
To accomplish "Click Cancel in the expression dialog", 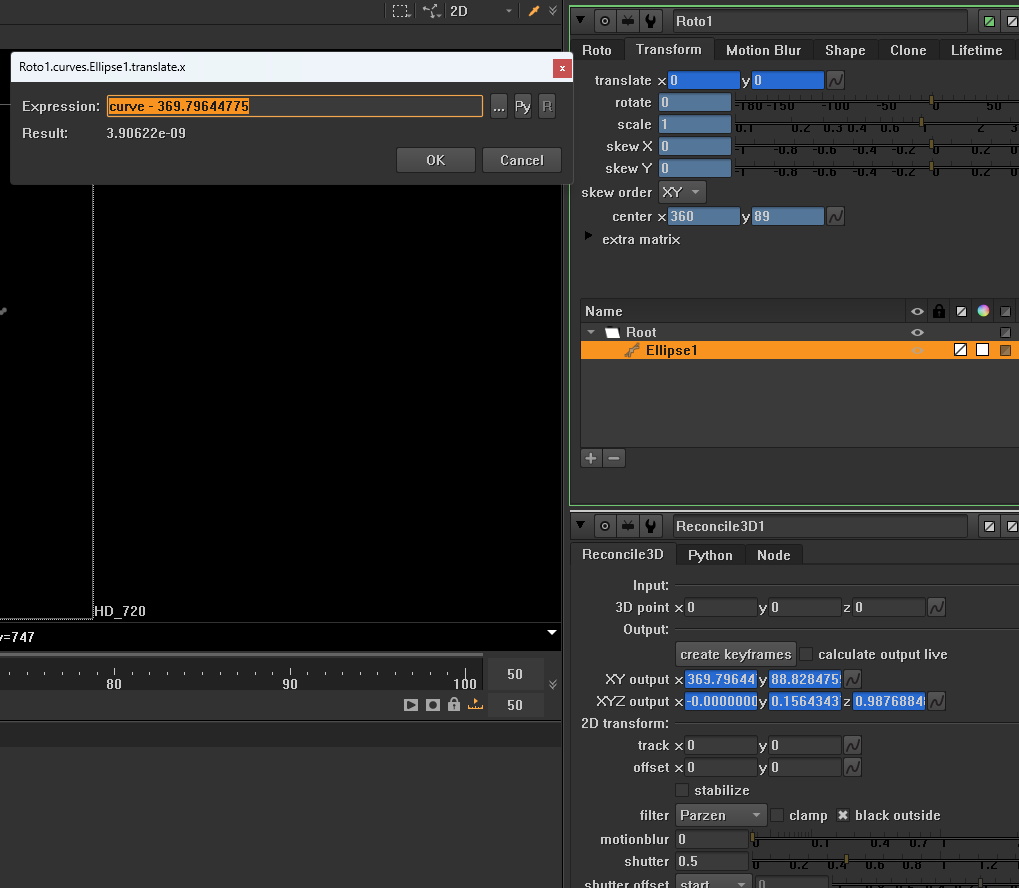I will point(521,160).
